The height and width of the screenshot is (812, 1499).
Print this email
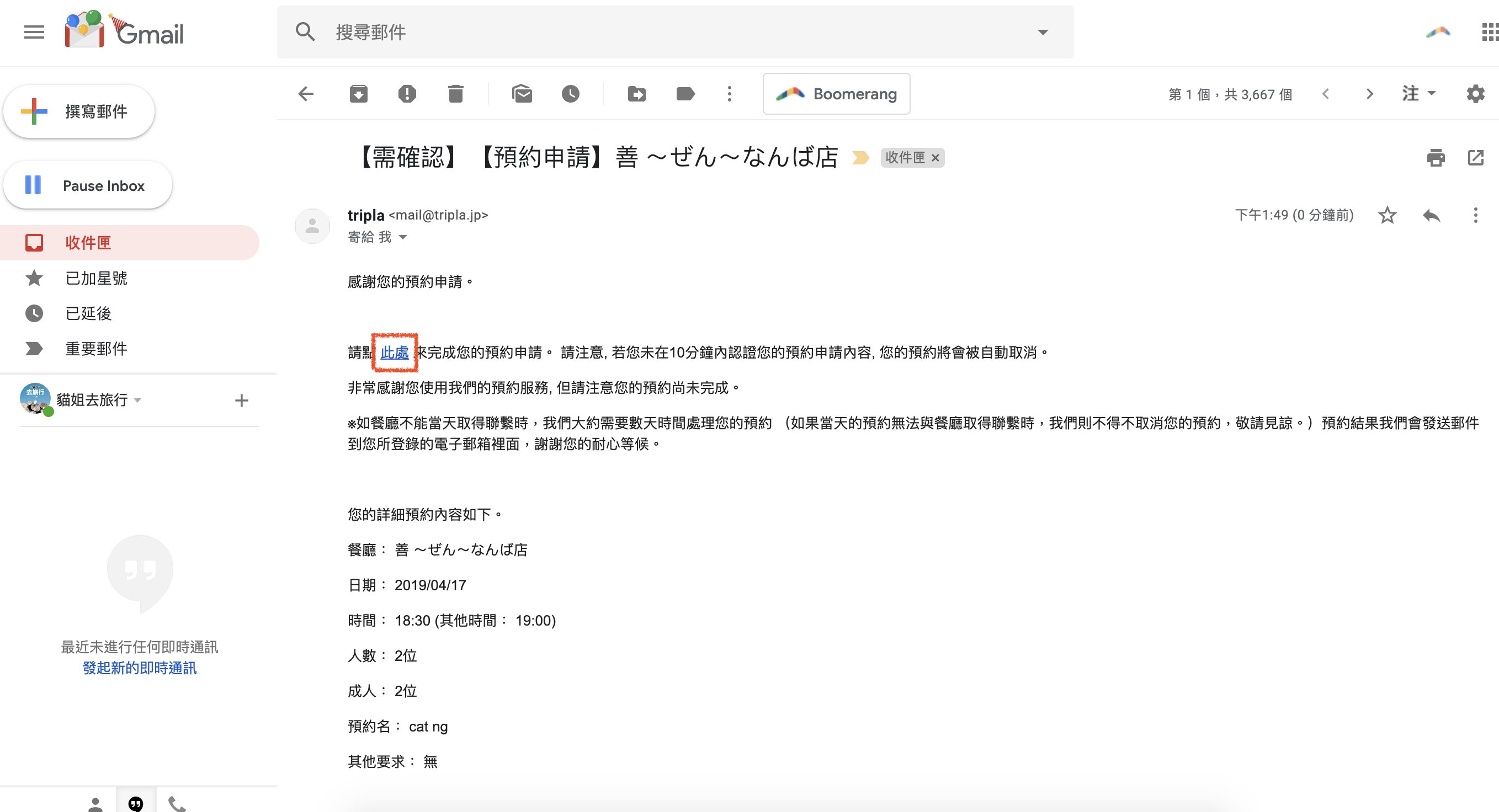tap(1435, 158)
